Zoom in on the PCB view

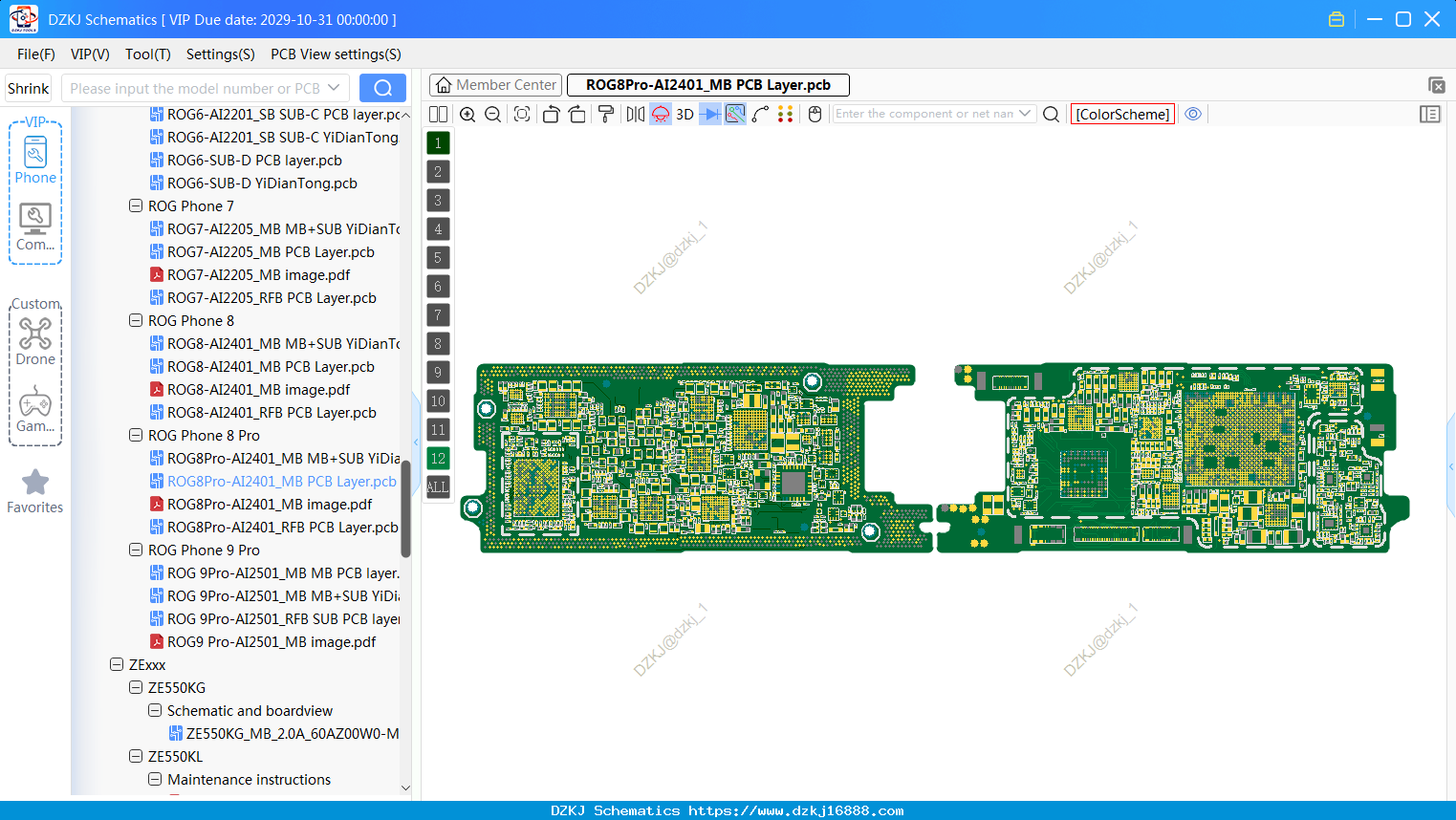click(467, 114)
